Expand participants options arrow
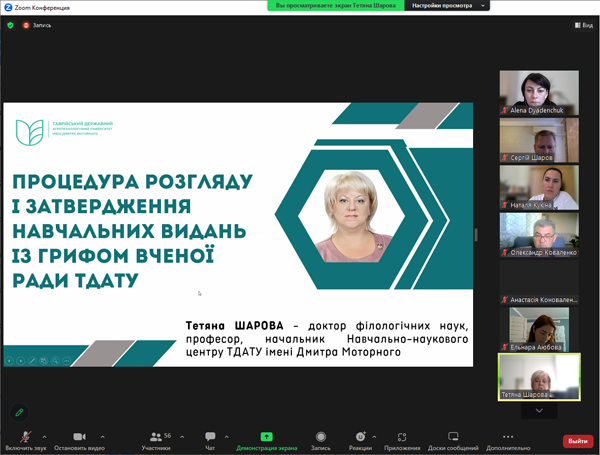 tap(182, 437)
